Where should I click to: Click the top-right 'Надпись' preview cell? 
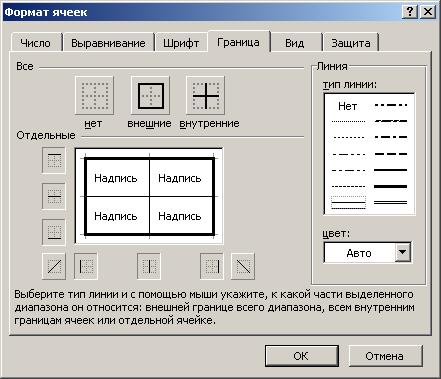pos(180,178)
